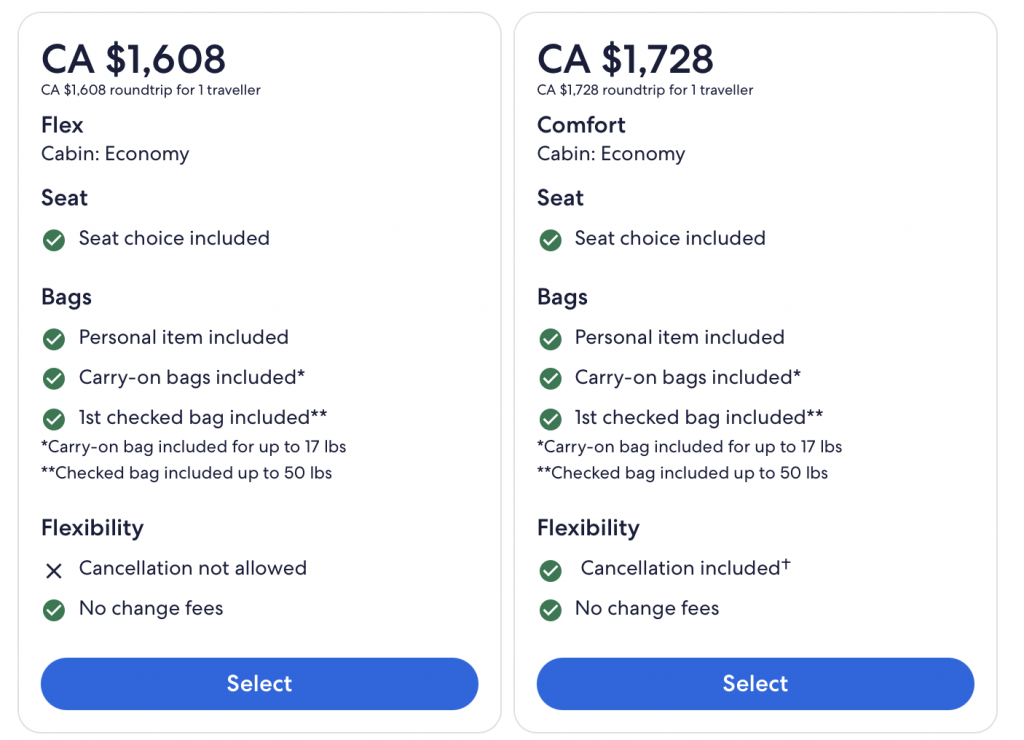The width and height of the screenshot is (1024, 740).
Task: Click the Flex fare name label
Action: (62, 125)
